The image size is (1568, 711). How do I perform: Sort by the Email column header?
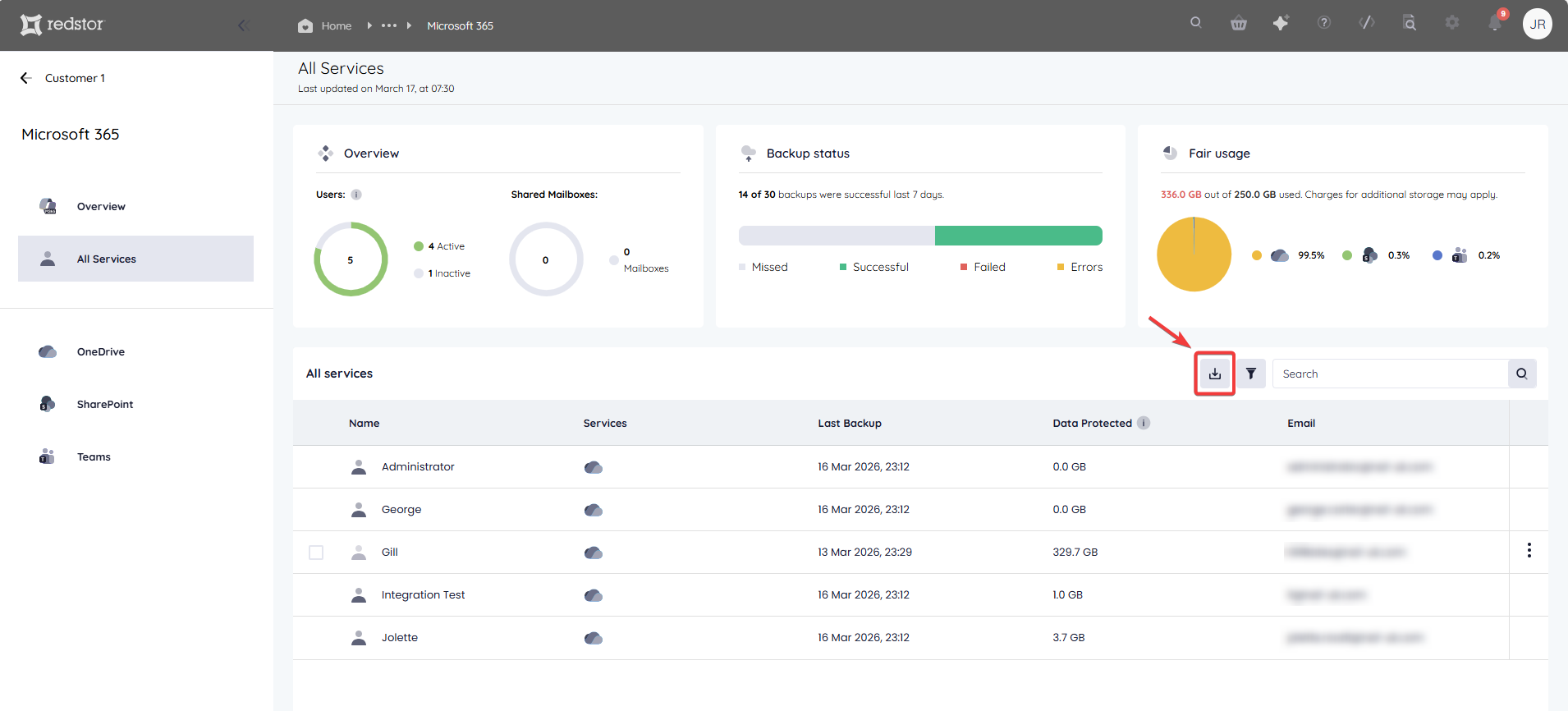tap(1301, 423)
